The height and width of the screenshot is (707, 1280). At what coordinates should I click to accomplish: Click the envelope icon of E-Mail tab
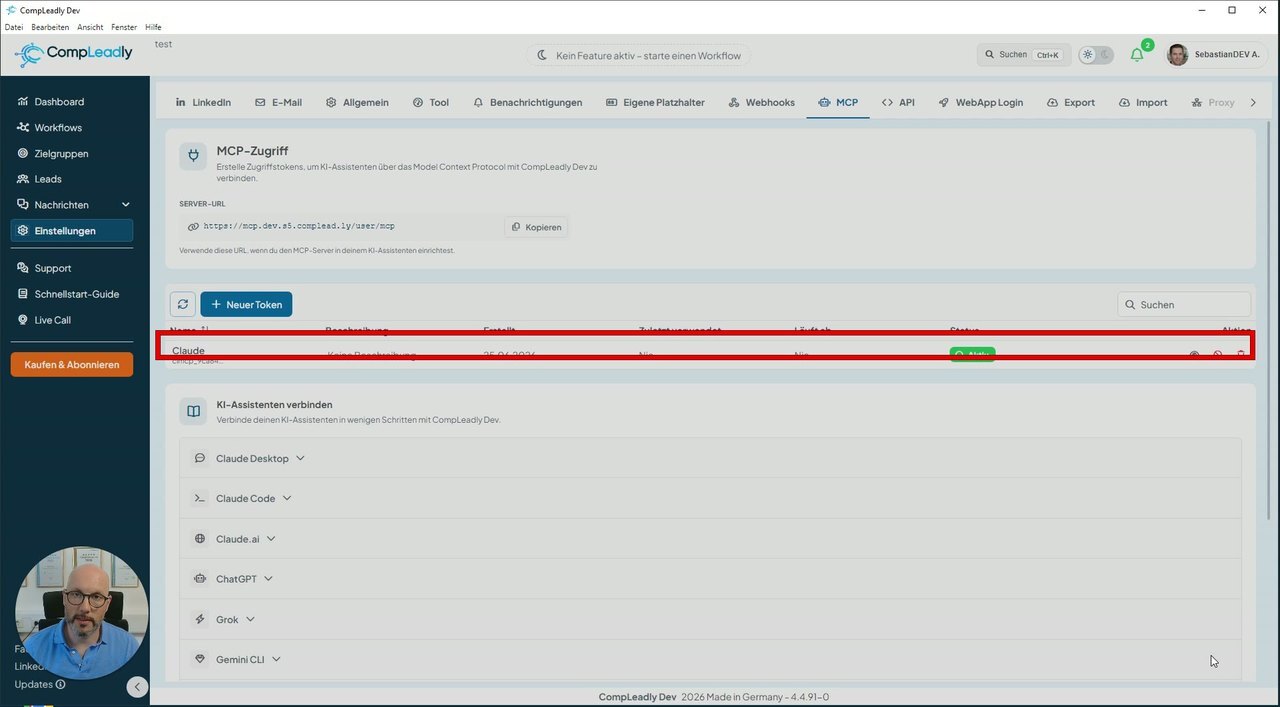click(x=260, y=102)
